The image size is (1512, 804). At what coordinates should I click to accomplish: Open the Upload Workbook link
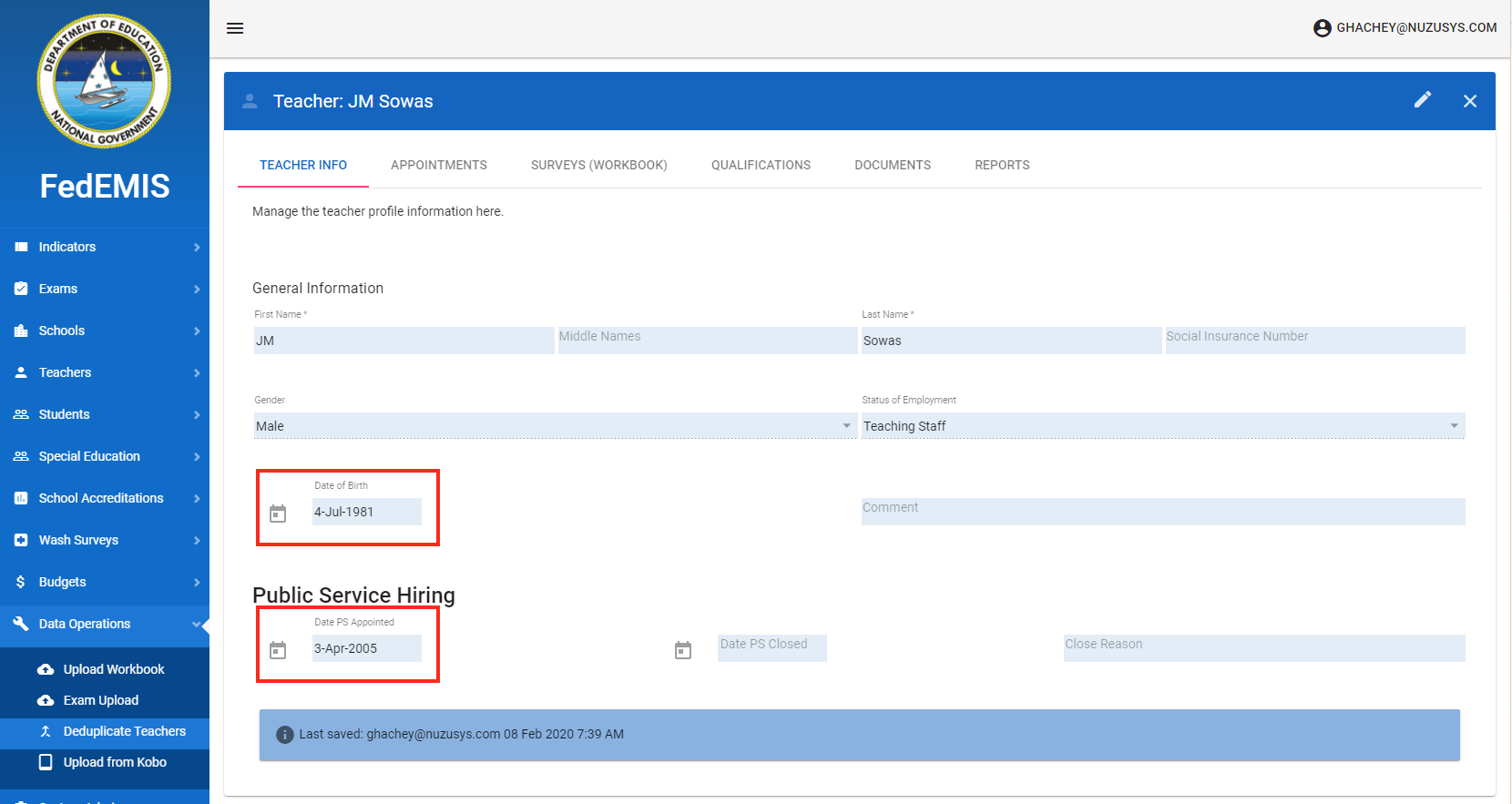pos(113,669)
